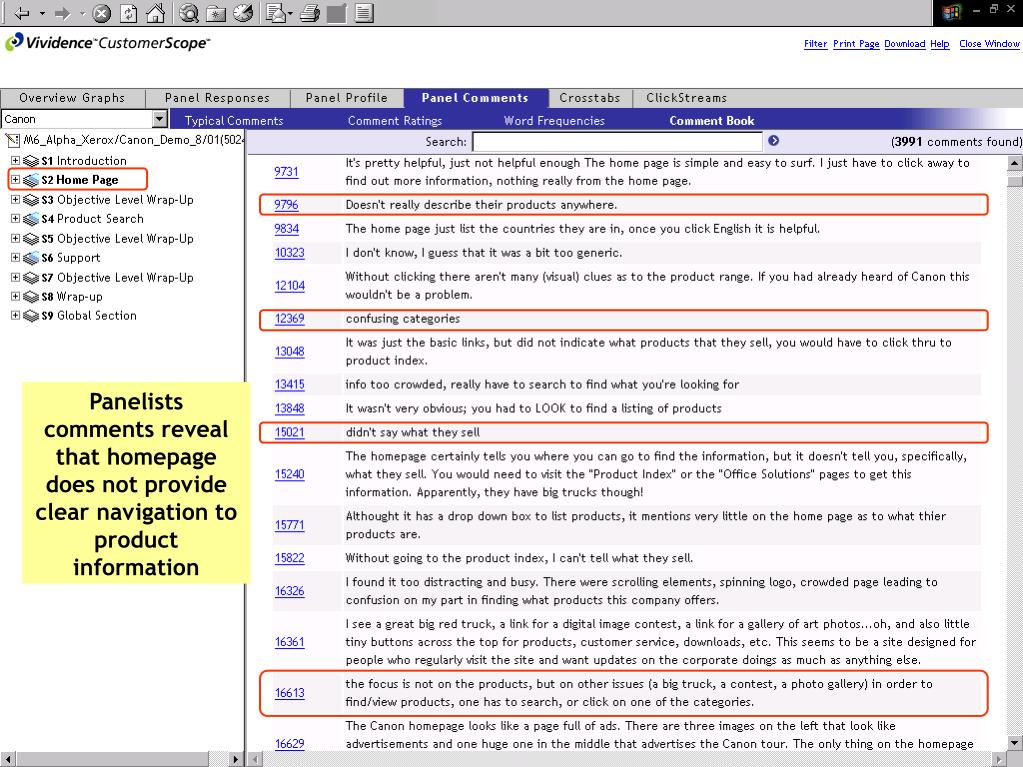Switch to the ClickStreams tab
The width and height of the screenshot is (1023, 767).
click(686, 98)
